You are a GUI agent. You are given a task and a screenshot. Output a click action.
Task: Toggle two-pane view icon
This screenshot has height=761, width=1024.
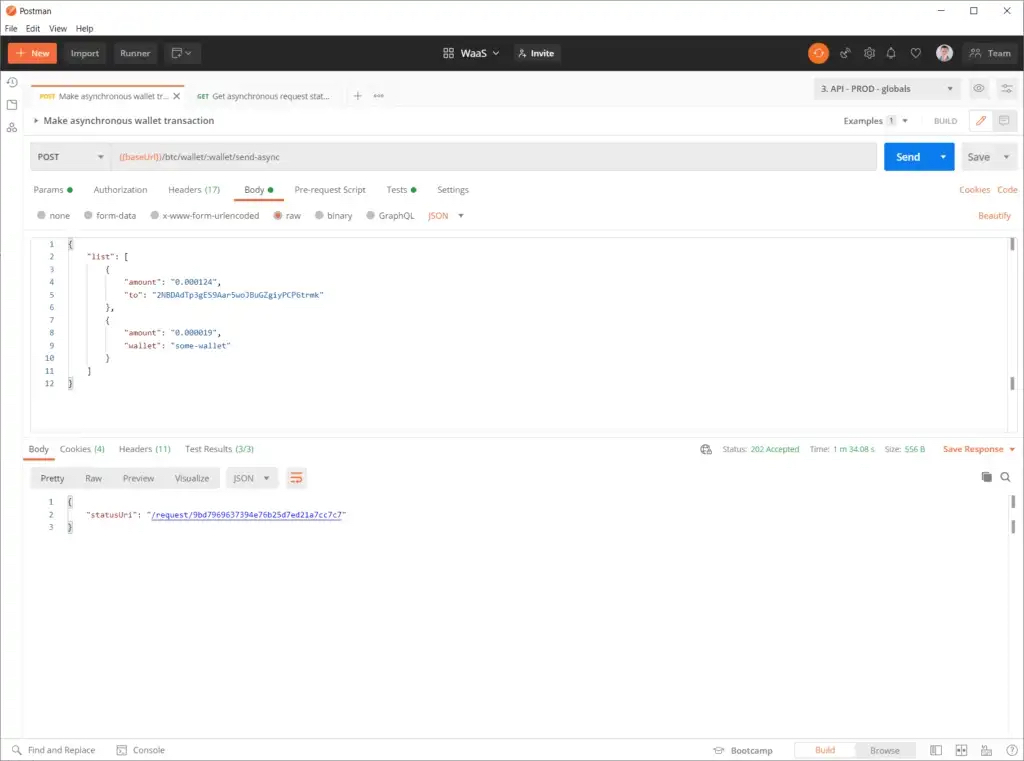tap(961, 750)
